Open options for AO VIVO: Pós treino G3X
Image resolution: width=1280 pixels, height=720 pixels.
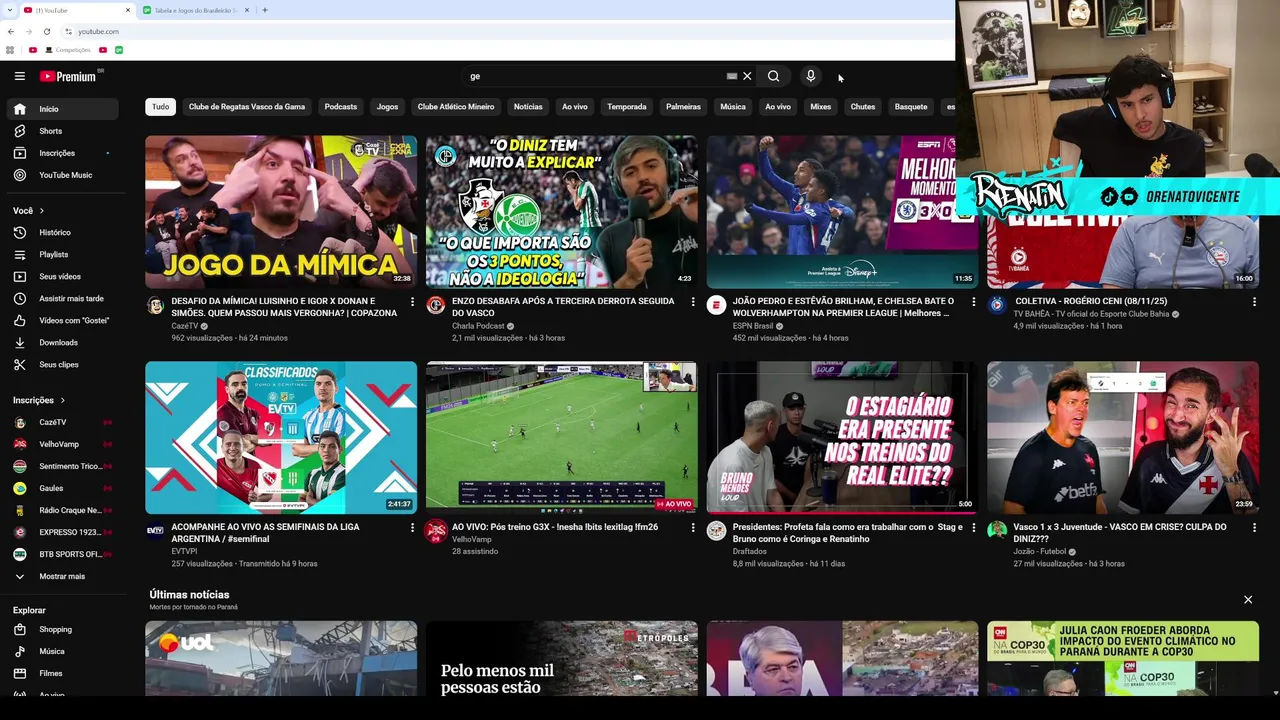click(x=692, y=527)
